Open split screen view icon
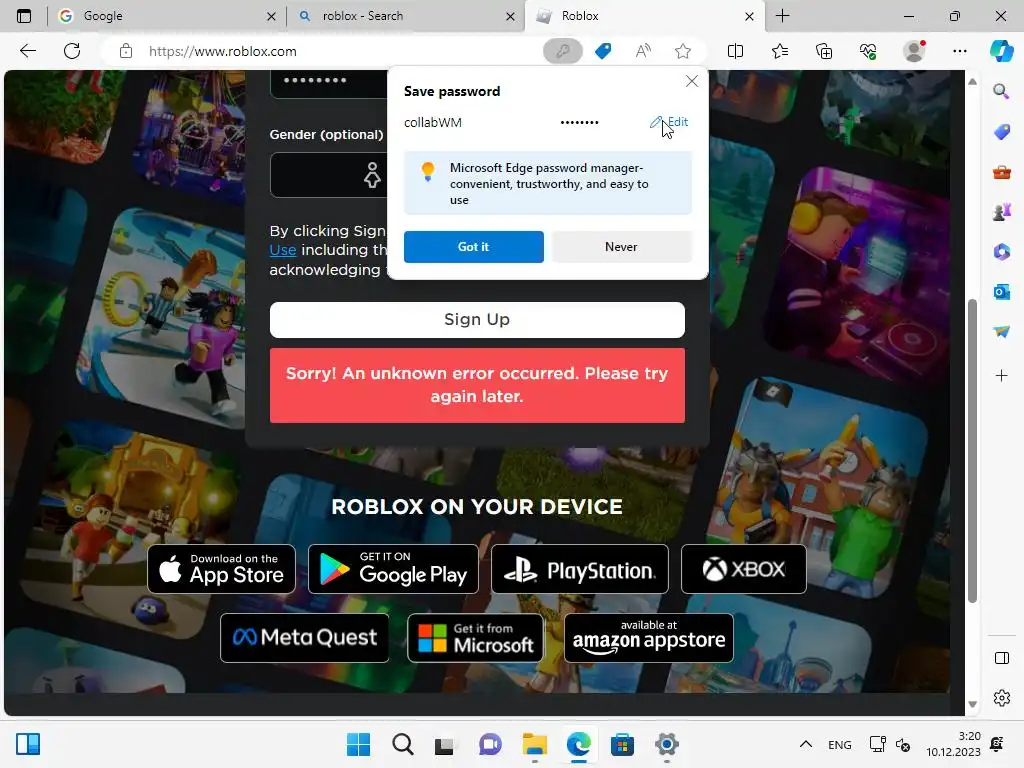This screenshot has height=768, width=1024. coord(735,51)
